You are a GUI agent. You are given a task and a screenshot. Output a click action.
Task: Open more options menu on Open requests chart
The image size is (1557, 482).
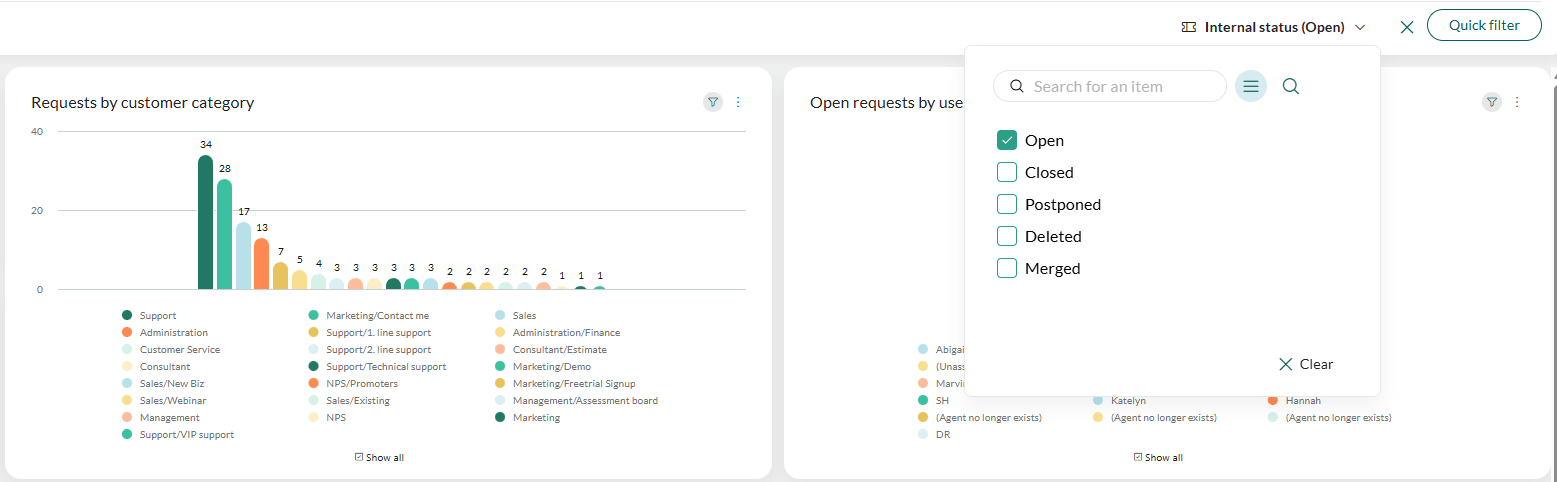pyautogui.click(x=1517, y=102)
